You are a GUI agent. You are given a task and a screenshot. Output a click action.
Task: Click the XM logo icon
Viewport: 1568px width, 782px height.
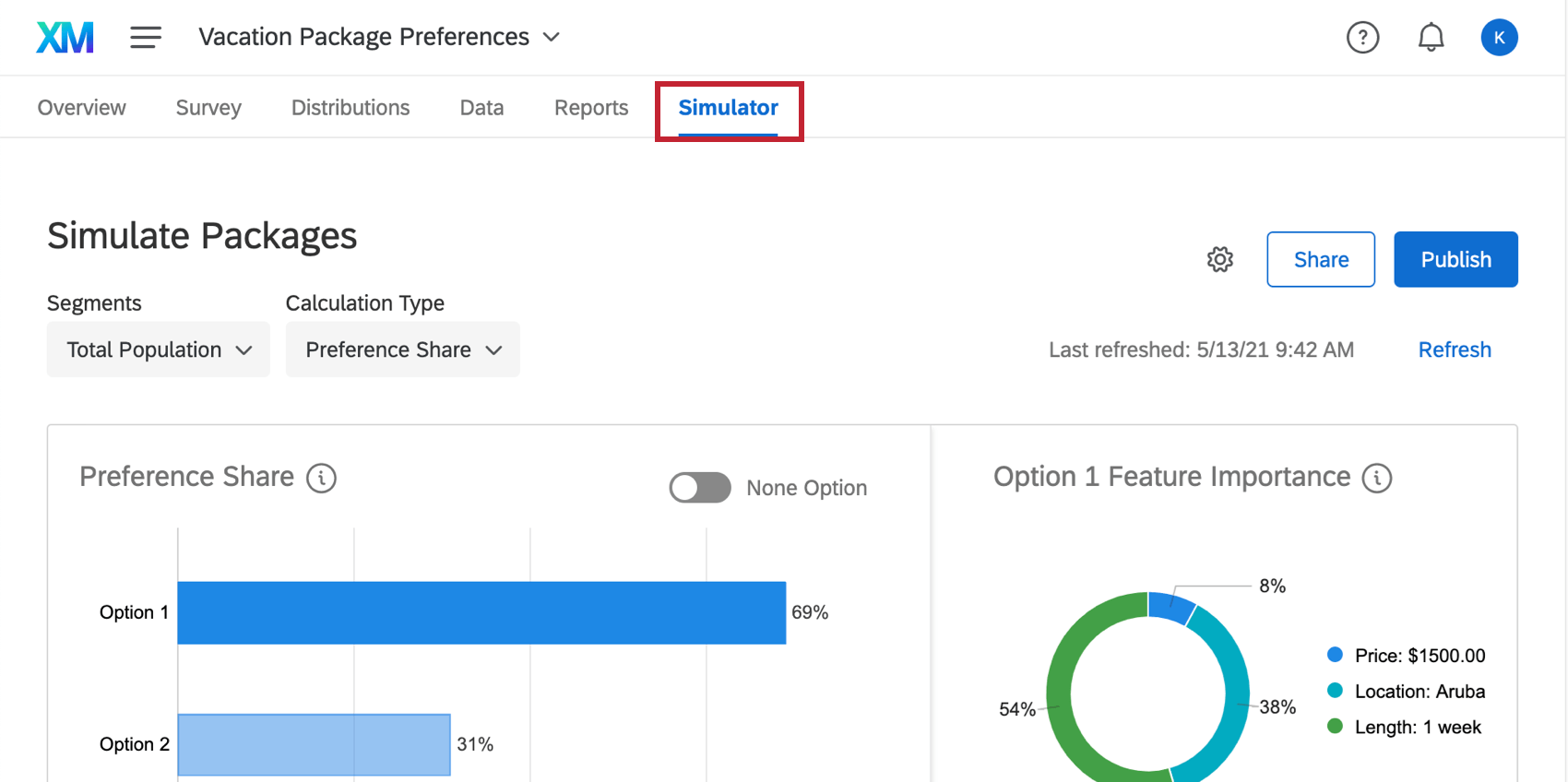click(x=65, y=37)
